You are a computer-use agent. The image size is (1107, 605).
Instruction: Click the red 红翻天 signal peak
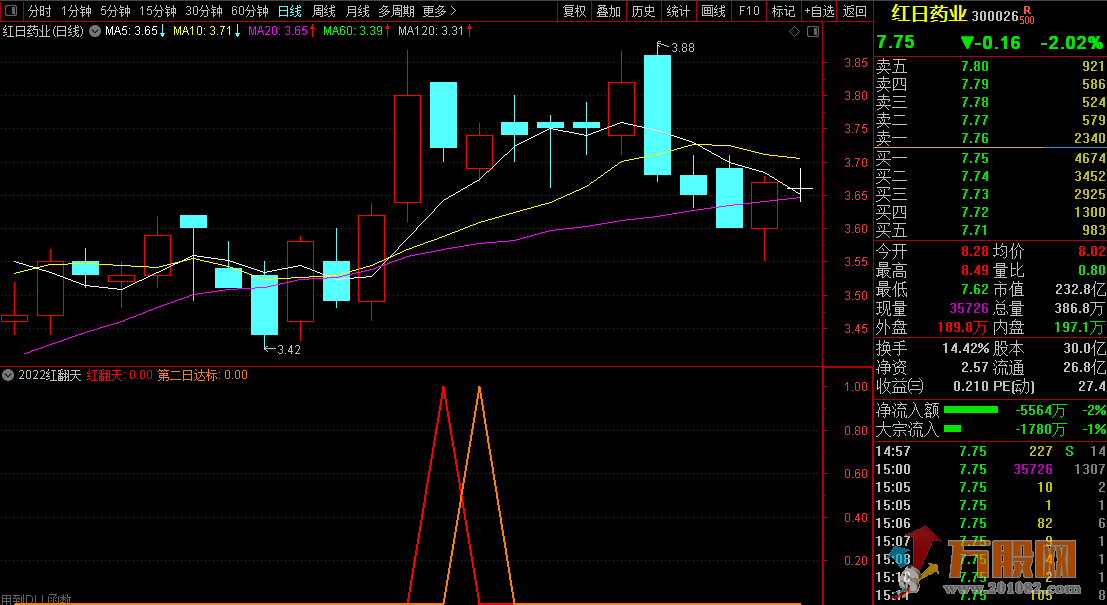pyautogui.click(x=443, y=388)
